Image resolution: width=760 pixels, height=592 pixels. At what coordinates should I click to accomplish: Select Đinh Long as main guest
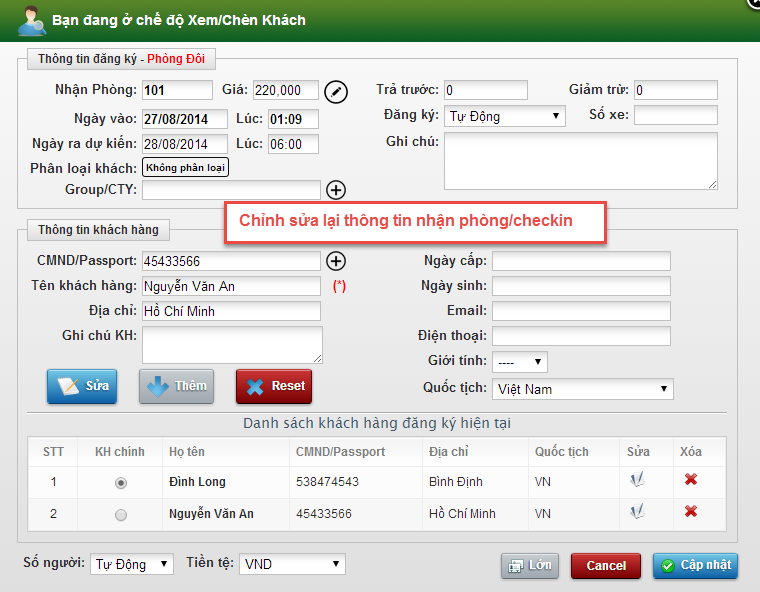pos(121,483)
